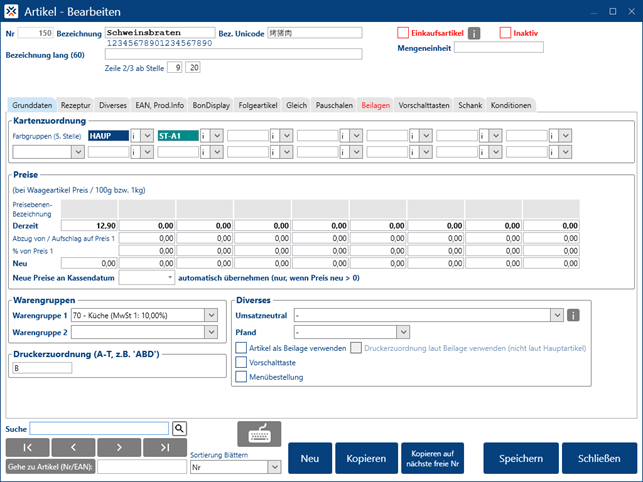Go to next article arrow

click(x=120, y=447)
